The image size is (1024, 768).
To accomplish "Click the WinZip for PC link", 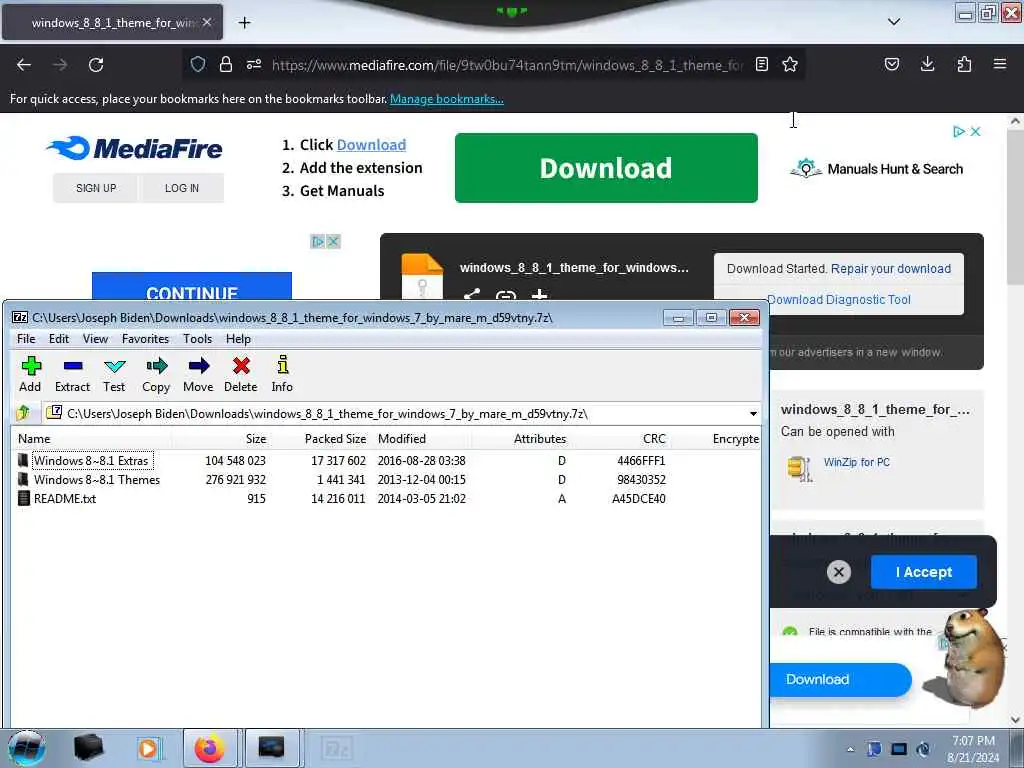I will point(856,462).
